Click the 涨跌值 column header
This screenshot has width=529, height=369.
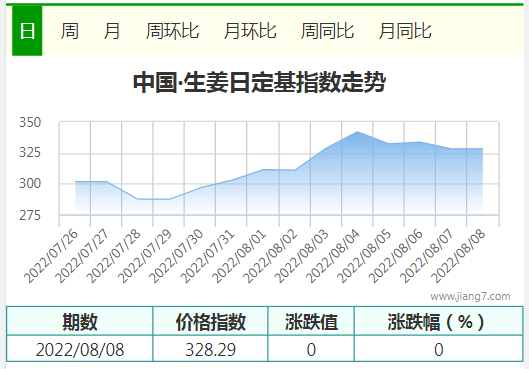pos(311,321)
